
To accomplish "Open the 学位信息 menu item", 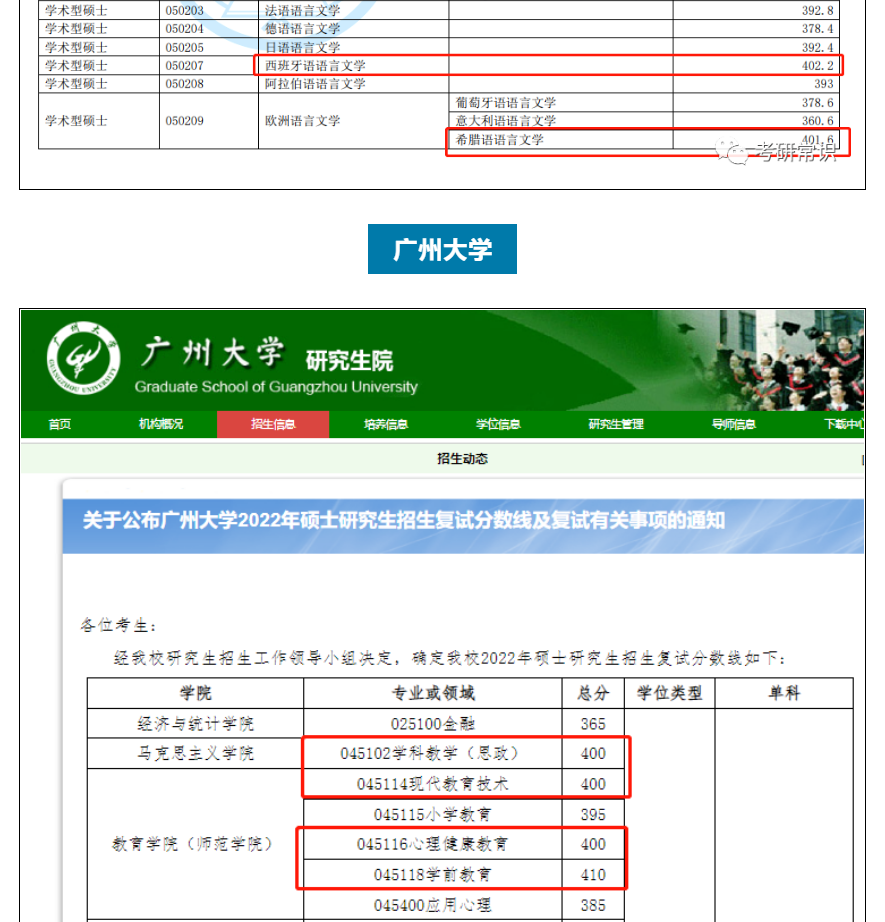I will click(x=498, y=424).
